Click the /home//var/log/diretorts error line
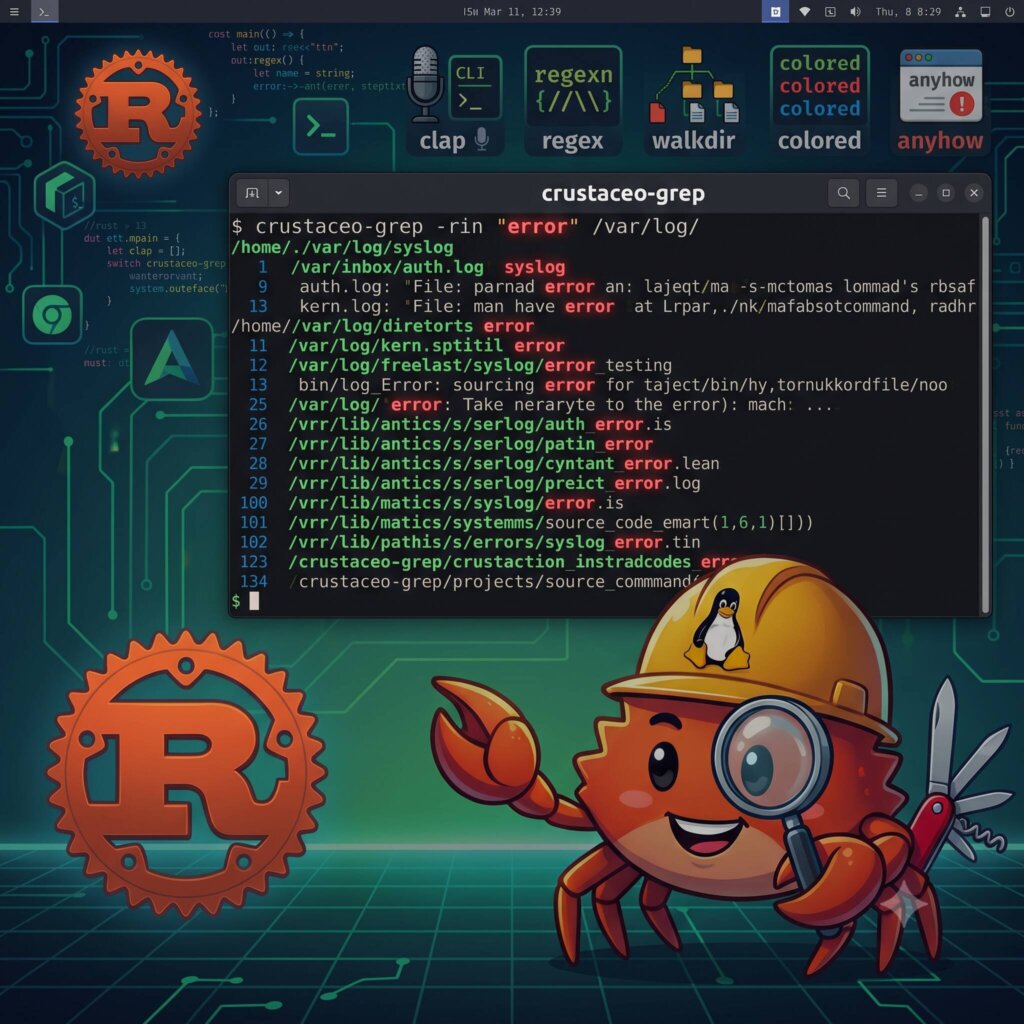1024x1024 pixels. 383,326
